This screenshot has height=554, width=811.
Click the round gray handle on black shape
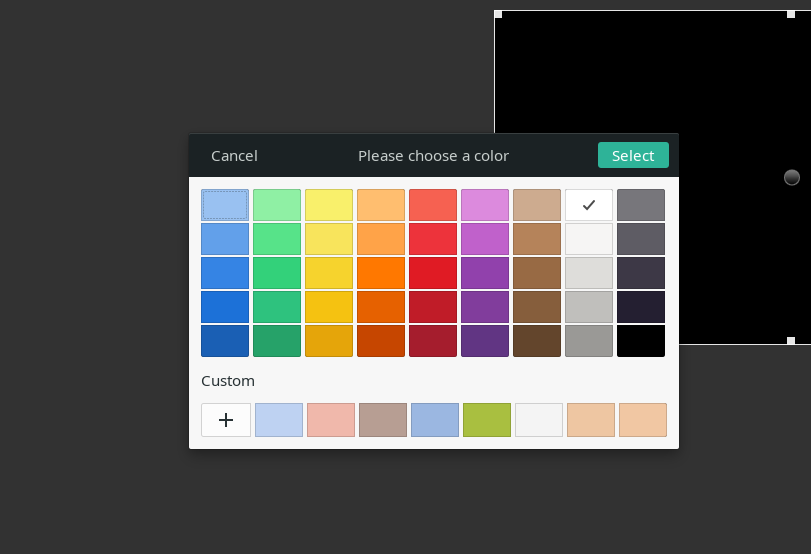[x=792, y=177]
